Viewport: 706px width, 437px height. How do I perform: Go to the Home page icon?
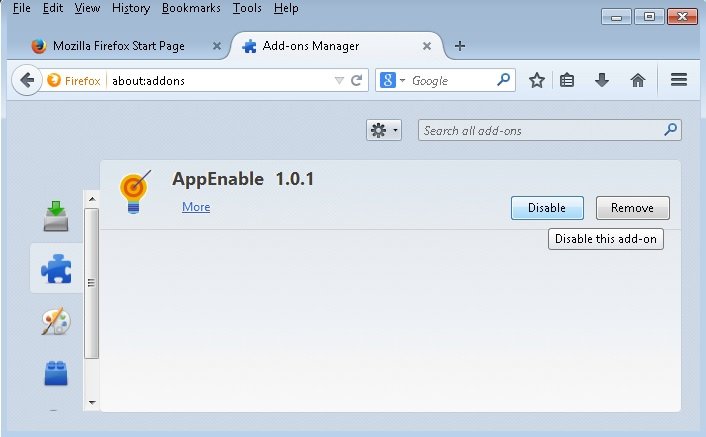[x=638, y=81]
